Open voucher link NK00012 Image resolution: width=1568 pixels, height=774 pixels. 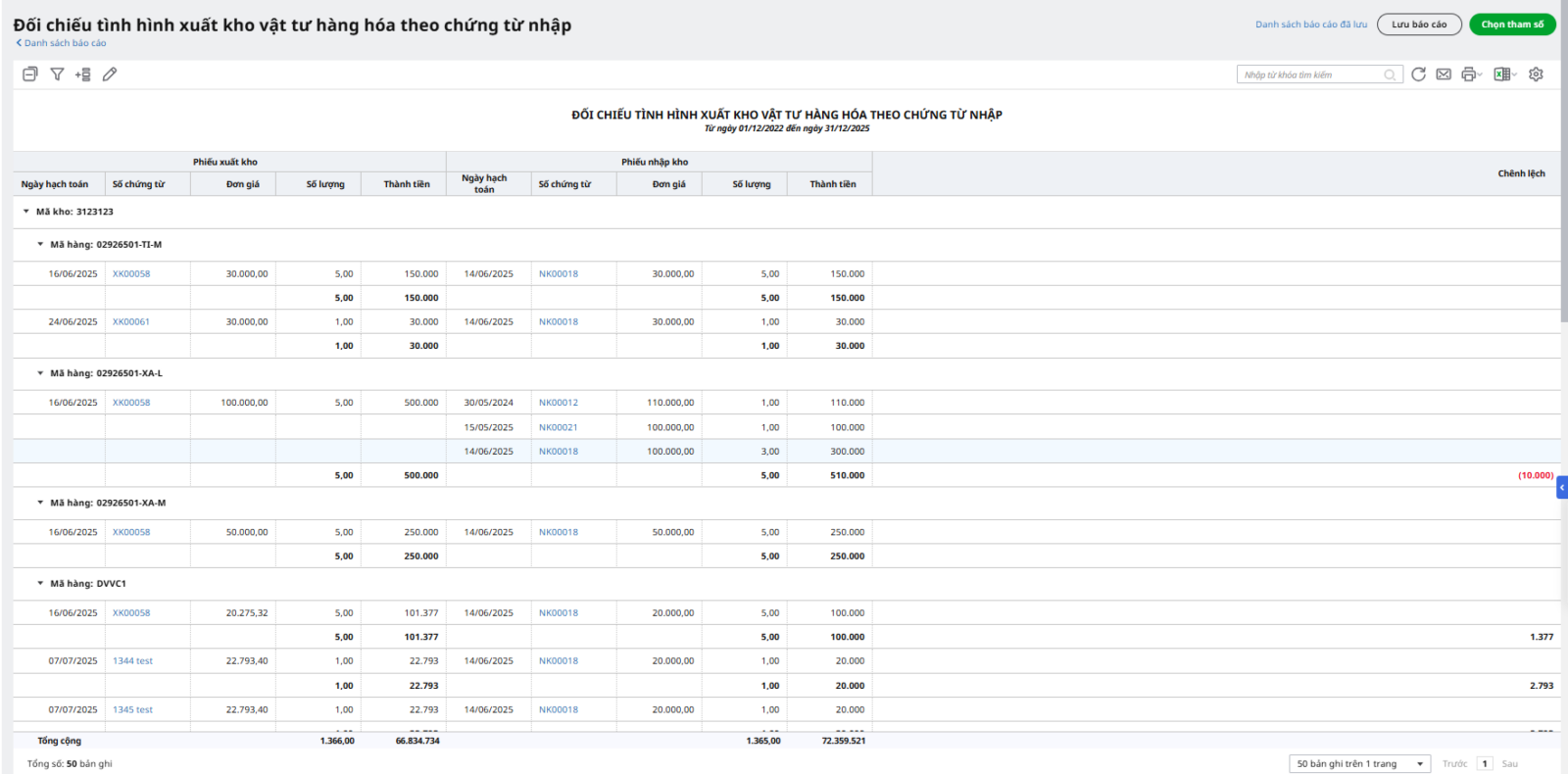point(558,403)
